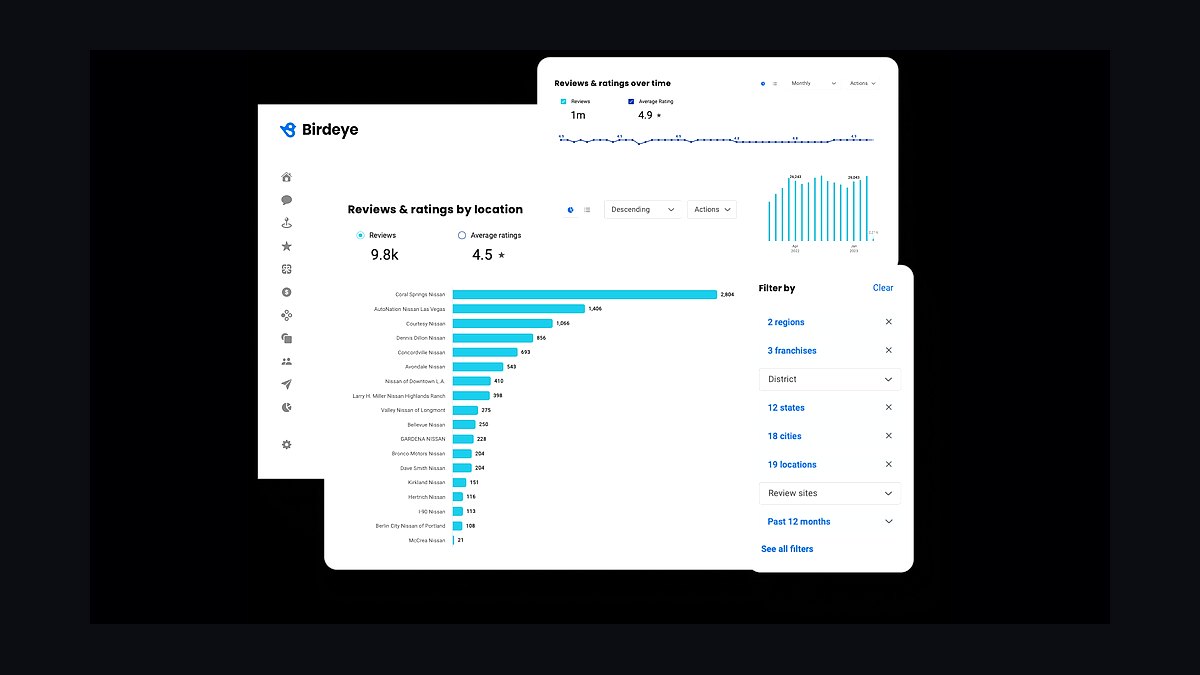The image size is (1200, 675).
Task: Select chart view icon in over-time panel
Action: 763,84
